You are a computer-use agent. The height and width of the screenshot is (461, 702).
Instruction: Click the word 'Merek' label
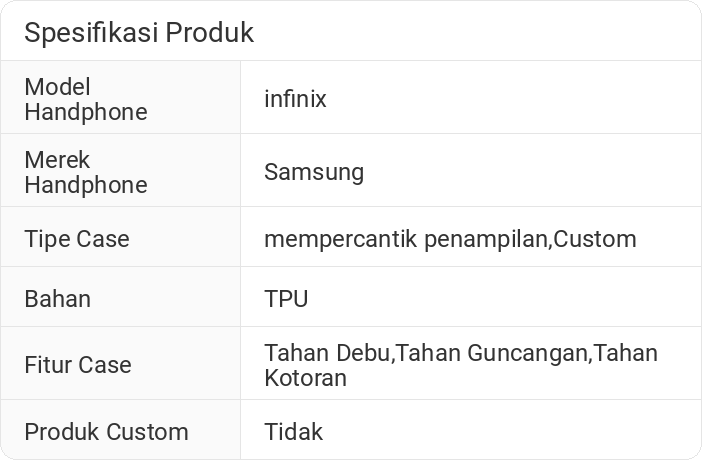(x=57, y=160)
